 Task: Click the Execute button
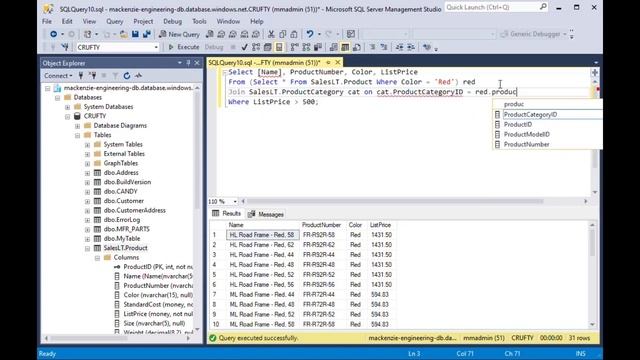click(184, 47)
